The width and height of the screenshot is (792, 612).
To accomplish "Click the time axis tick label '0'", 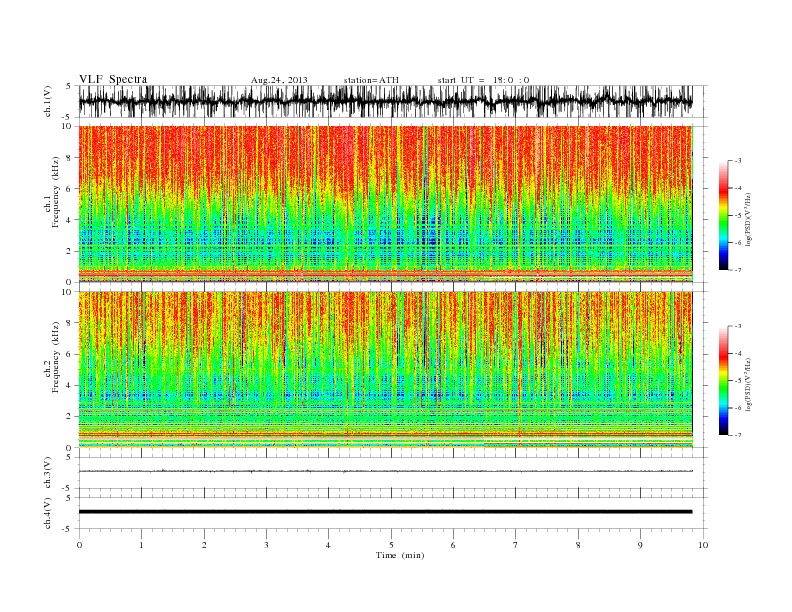I will point(79,545).
